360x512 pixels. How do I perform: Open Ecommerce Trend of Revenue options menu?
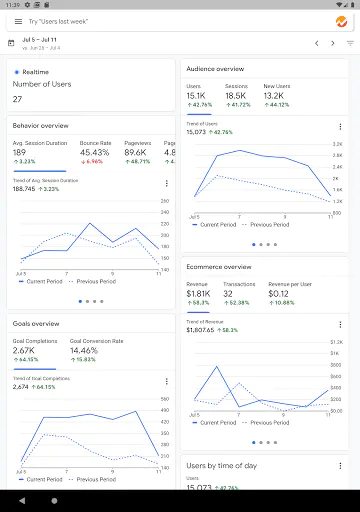(340, 325)
